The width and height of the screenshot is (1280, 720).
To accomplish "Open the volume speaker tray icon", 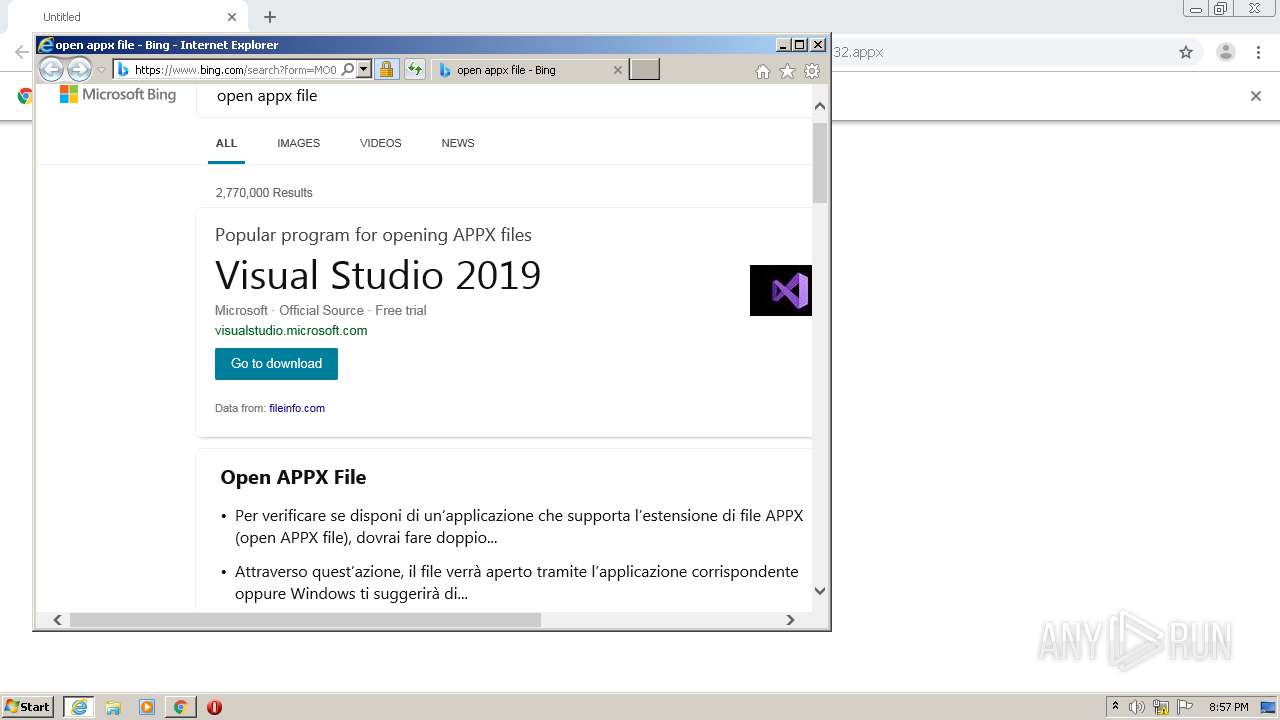I will coord(1137,707).
